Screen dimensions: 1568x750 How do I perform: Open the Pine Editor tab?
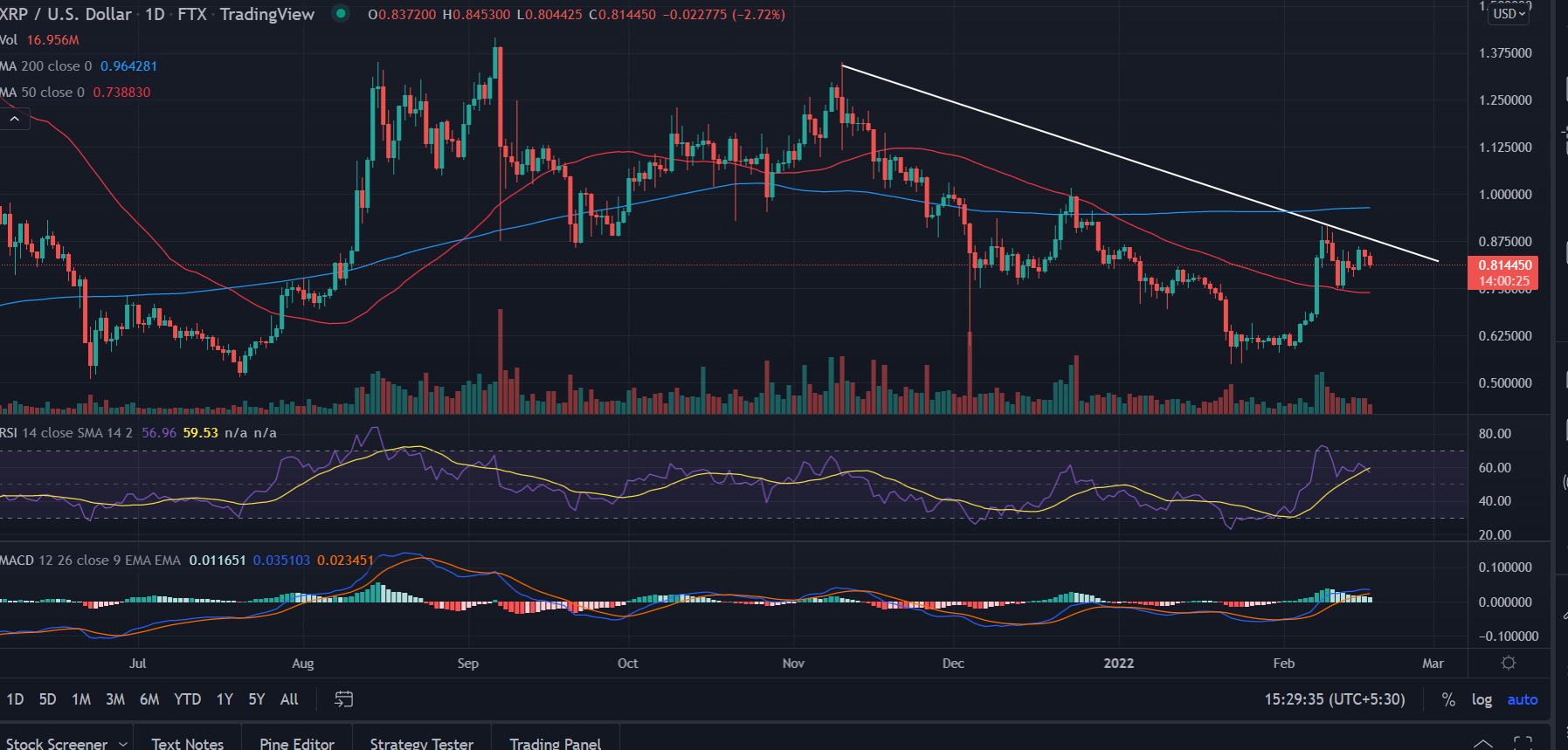coord(296,743)
